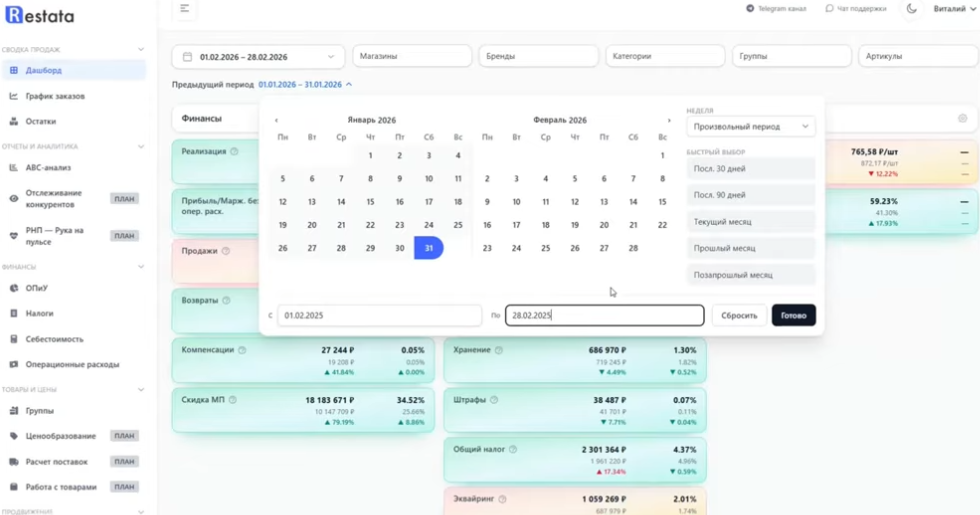Open Дашборд in sidebar
Image resolution: width=980 pixels, height=515 pixels.
tap(74, 71)
